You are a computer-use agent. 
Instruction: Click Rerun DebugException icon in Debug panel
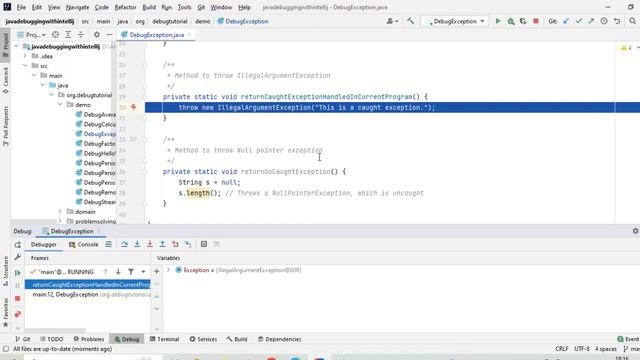18,245
